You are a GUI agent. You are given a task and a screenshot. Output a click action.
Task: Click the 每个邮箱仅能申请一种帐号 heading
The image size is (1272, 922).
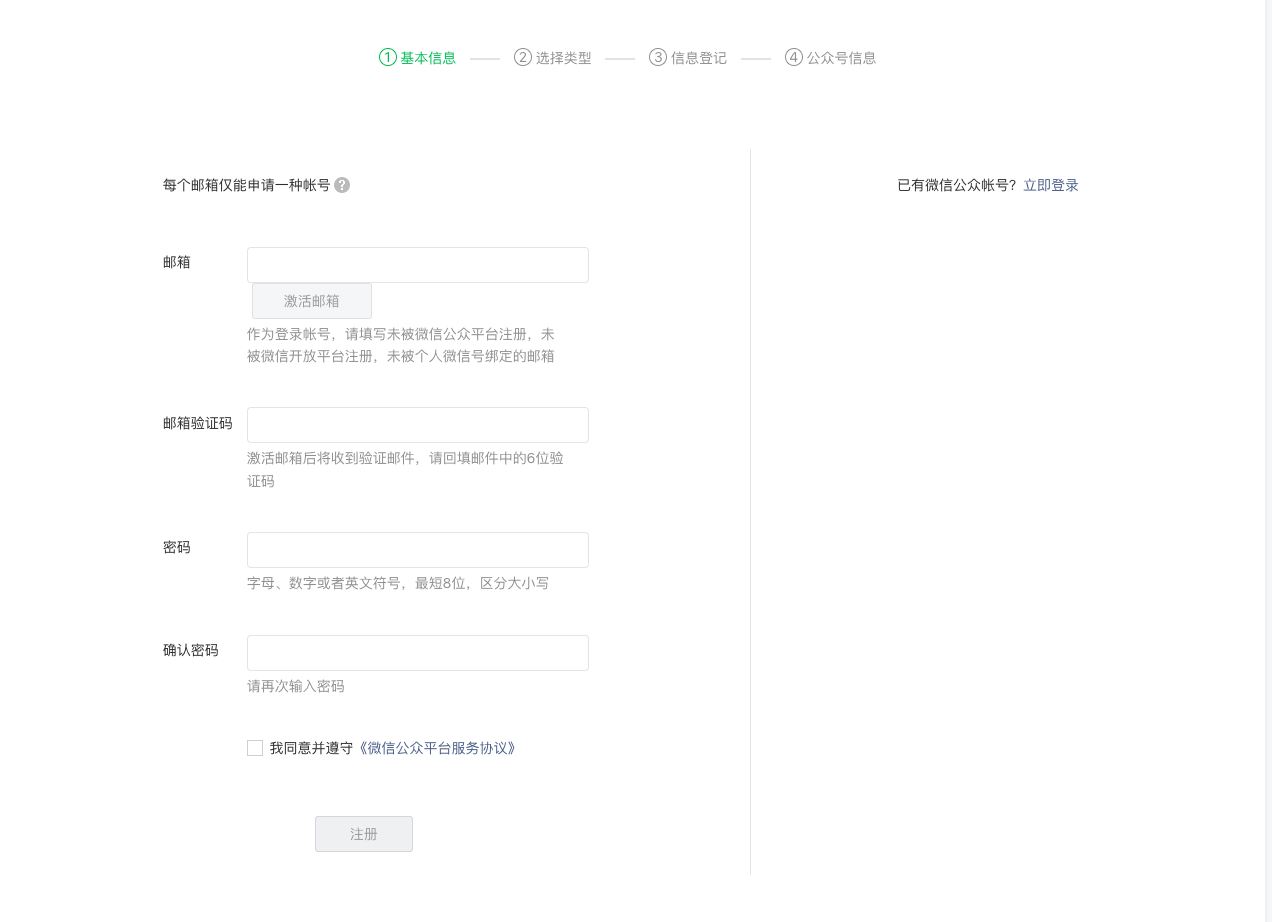point(248,185)
